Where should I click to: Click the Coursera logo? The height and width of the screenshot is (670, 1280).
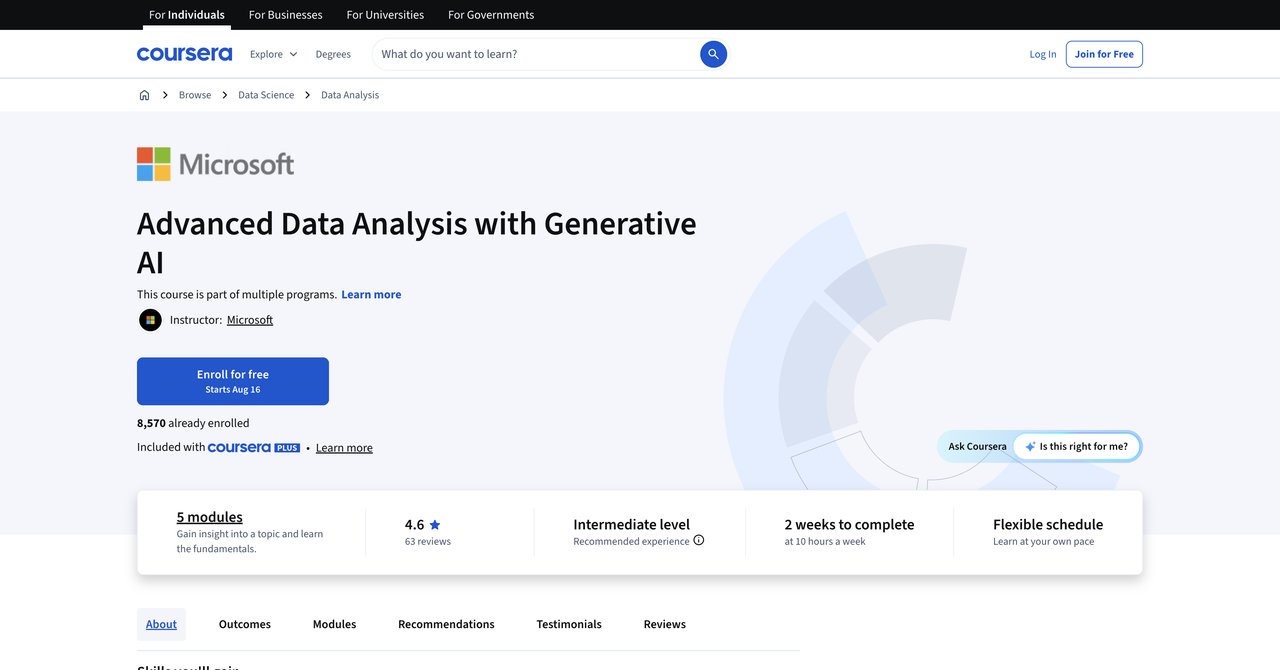184,54
